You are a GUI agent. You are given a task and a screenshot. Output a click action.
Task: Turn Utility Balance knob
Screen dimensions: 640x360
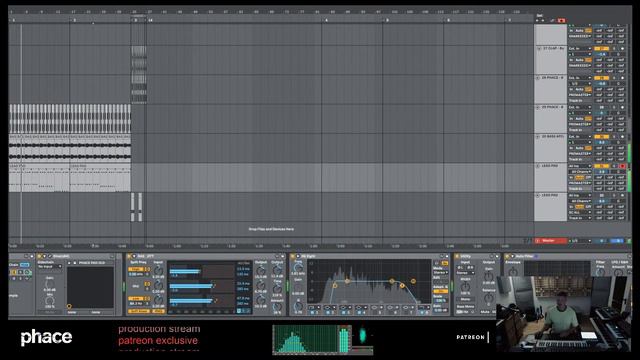coord(489,298)
